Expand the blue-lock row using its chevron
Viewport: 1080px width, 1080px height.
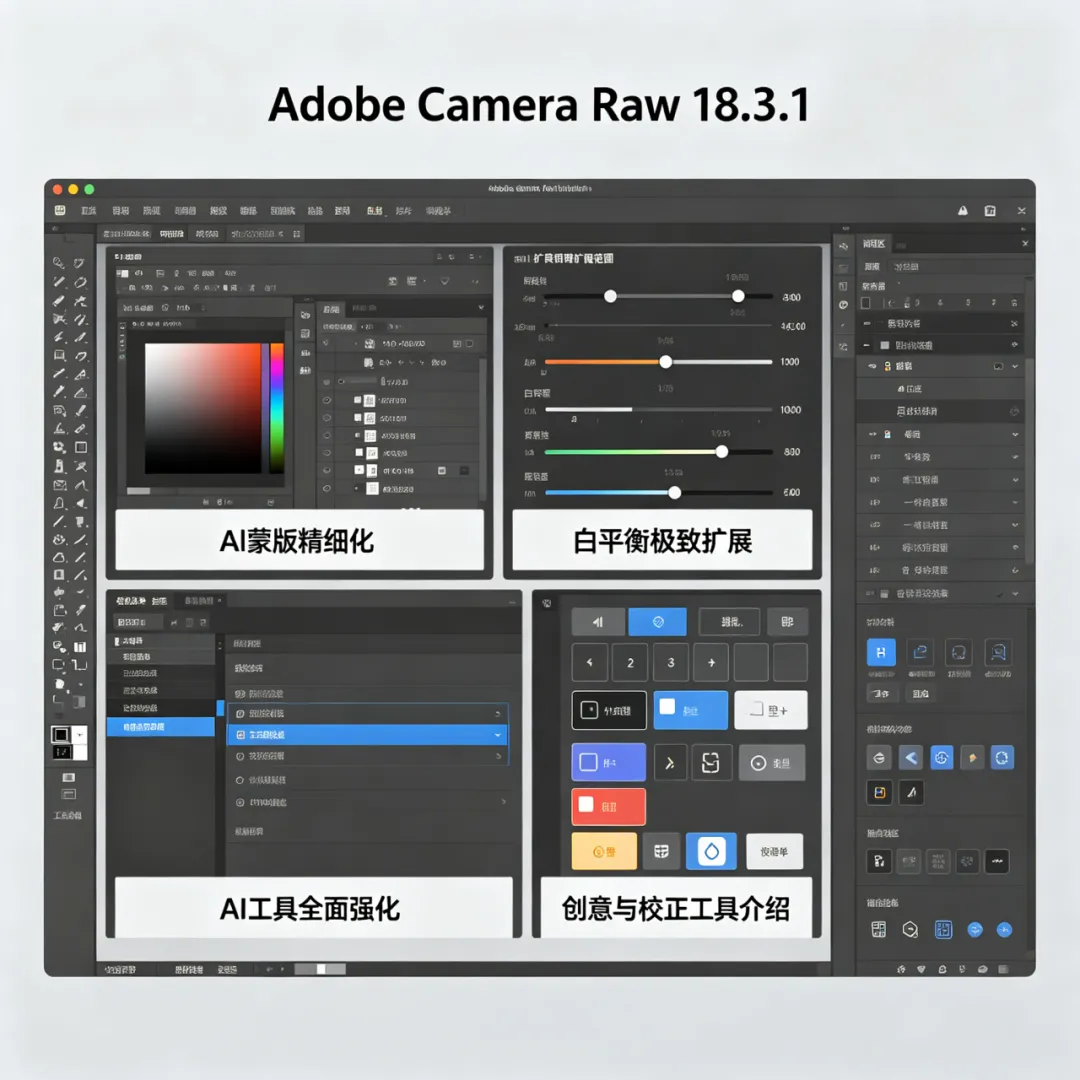click(1015, 435)
